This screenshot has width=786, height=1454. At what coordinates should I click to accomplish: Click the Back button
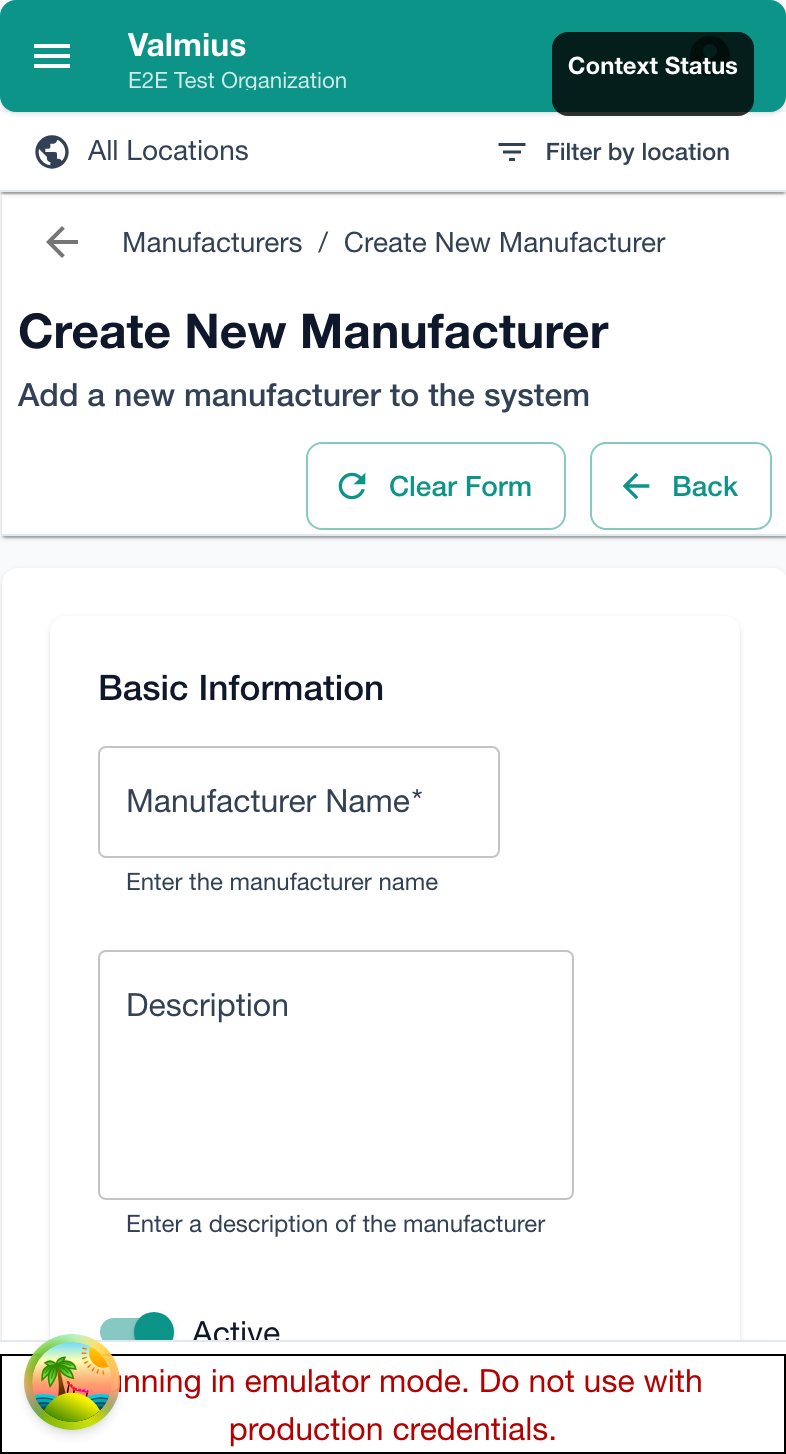click(x=681, y=486)
